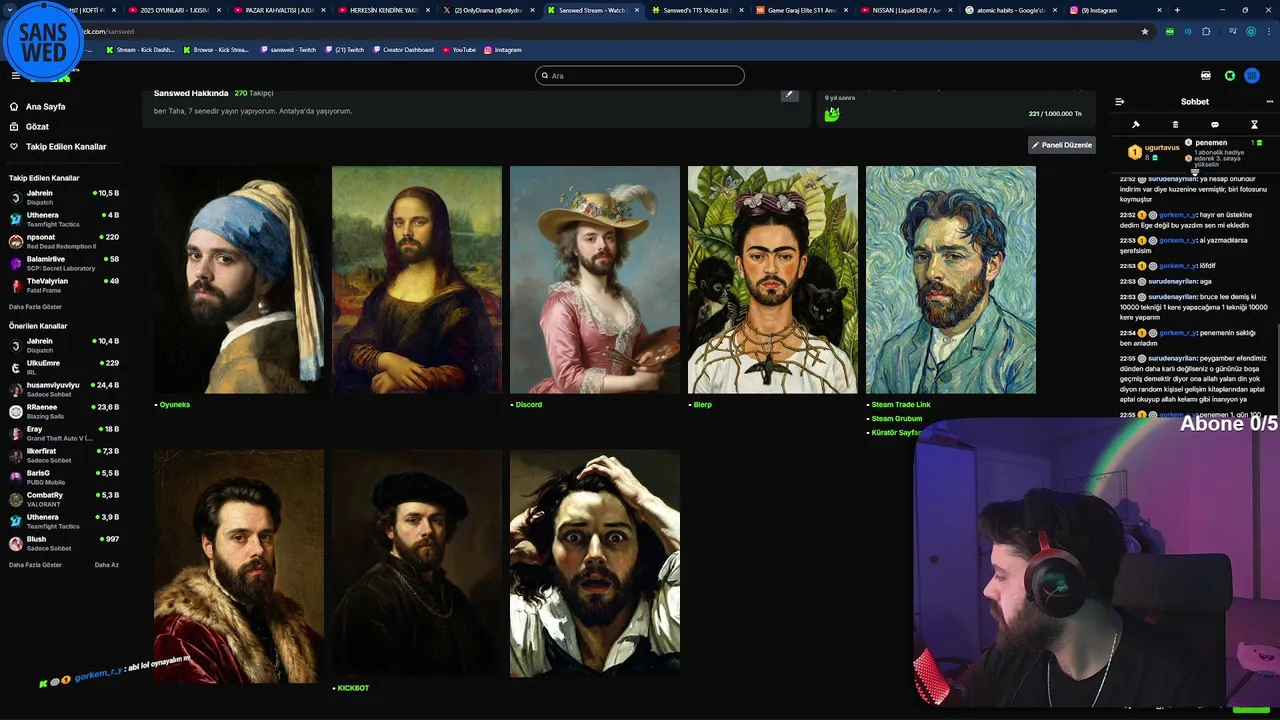
Task: Click the gavel moderation icon in chat
Action: point(1136,125)
